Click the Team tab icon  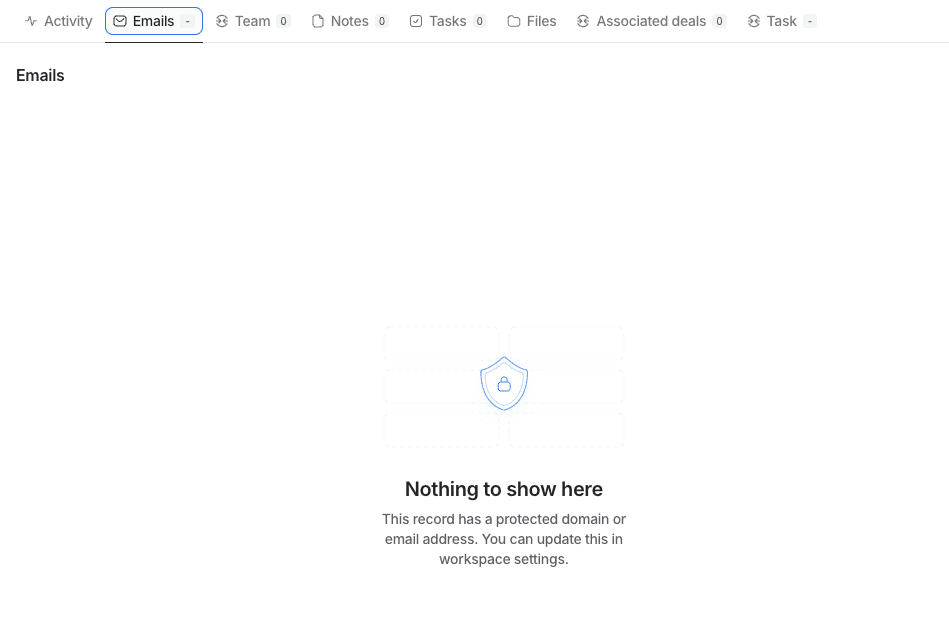tap(222, 21)
